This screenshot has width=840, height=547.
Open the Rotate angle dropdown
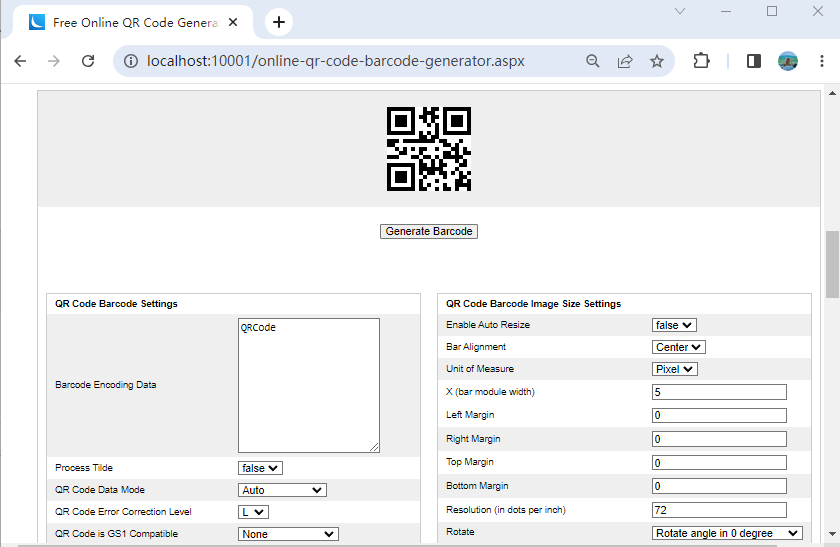coord(727,533)
